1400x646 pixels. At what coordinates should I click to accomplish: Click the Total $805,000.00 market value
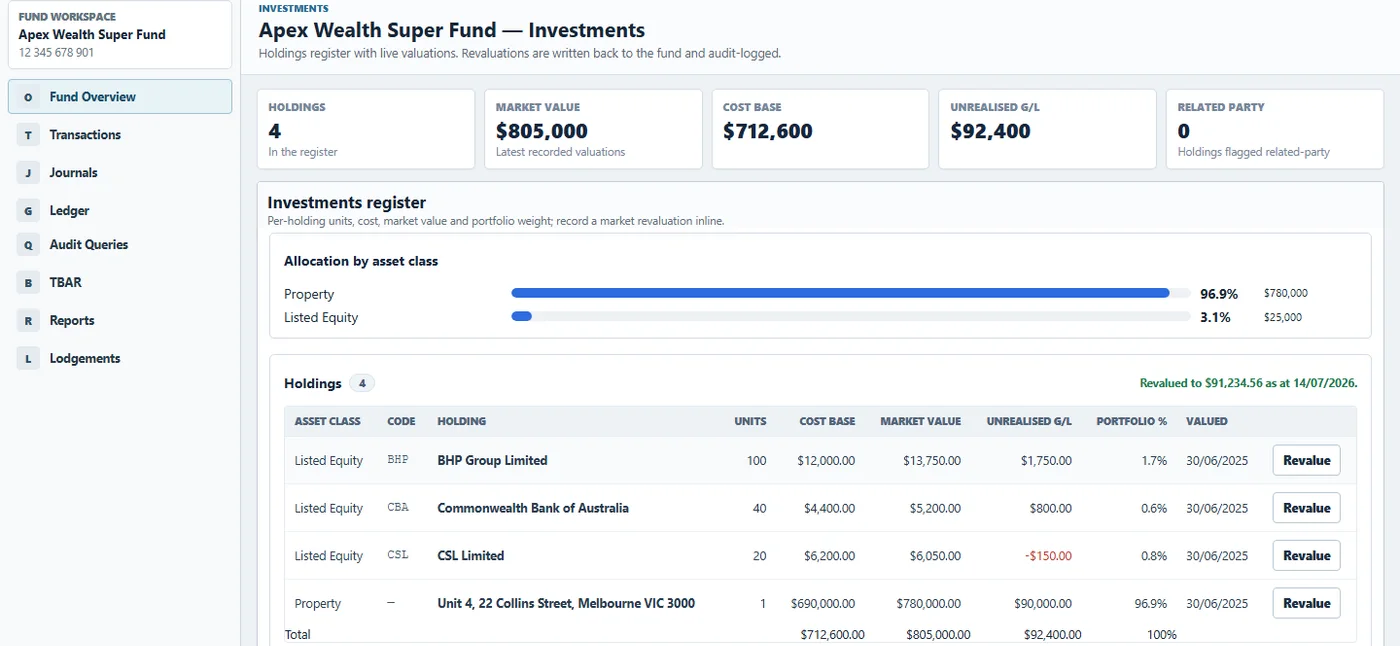coord(938,634)
